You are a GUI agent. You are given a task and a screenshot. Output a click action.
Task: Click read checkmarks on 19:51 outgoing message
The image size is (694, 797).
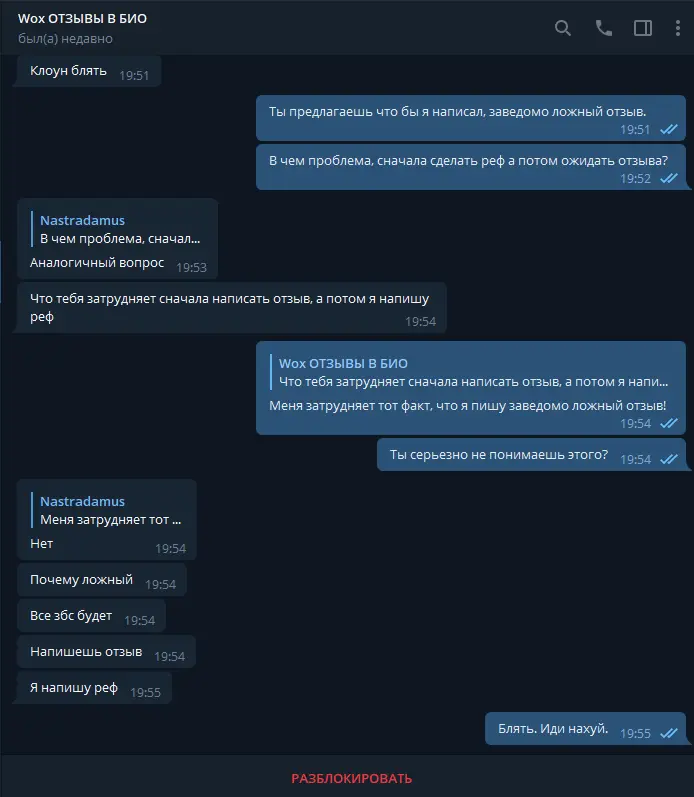tap(669, 129)
